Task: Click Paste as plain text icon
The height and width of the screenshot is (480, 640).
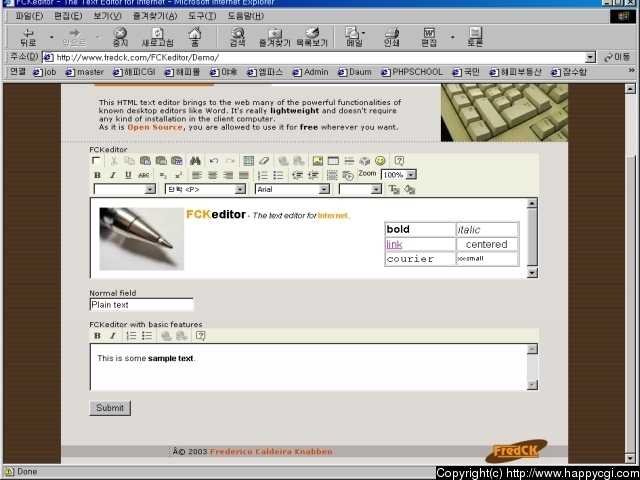Action: click(161, 161)
